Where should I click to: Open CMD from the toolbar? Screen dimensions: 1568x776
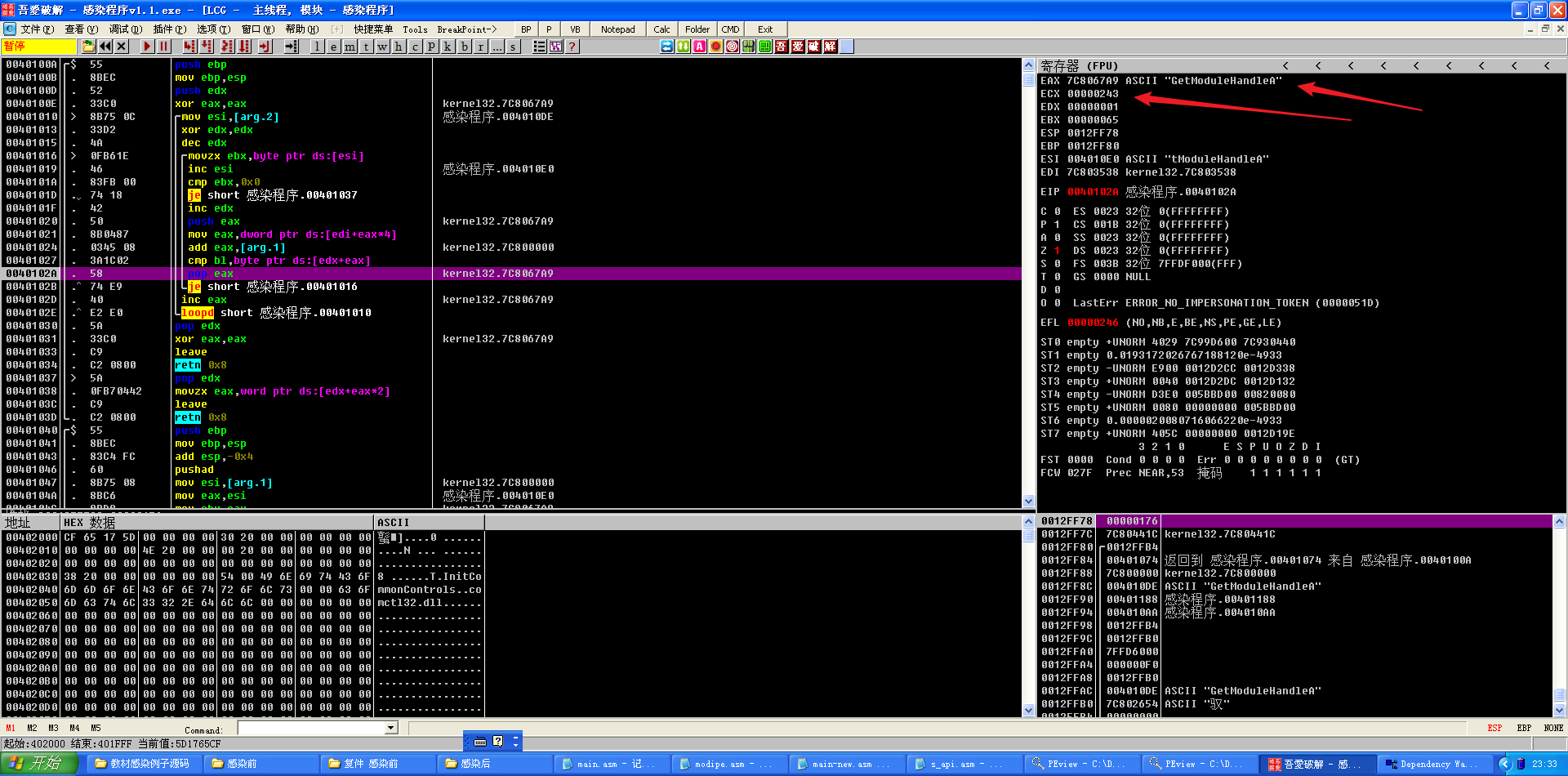click(x=731, y=29)
